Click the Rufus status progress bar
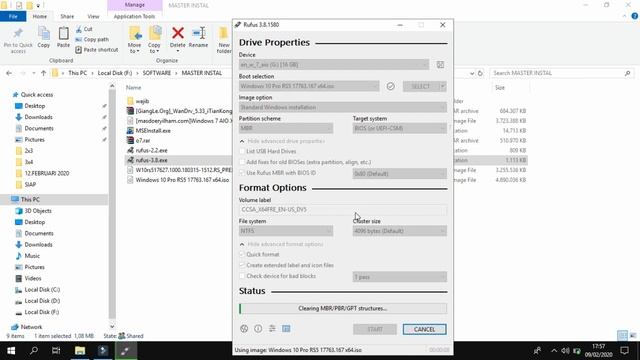This screenshot has width=640, height=360. pos(342,309)
